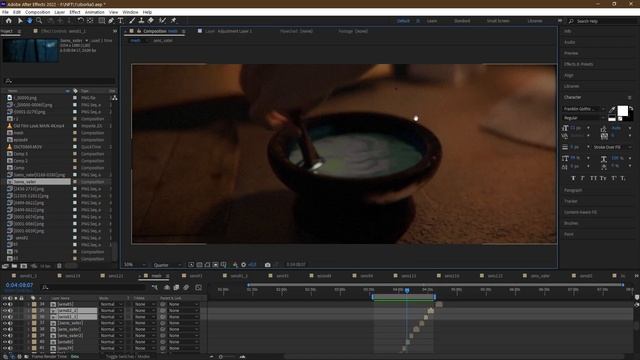Select the Zoom magnifier tool
The image size is (640, 360).
39,20
